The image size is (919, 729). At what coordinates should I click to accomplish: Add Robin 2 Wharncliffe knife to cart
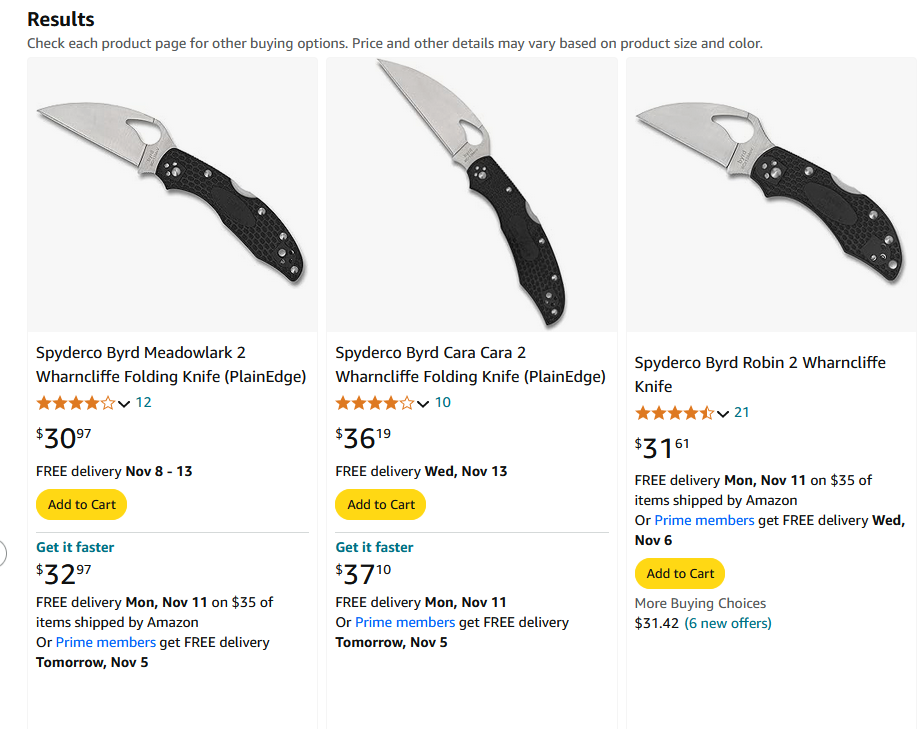pyautogui.click(x=680, y=574)
